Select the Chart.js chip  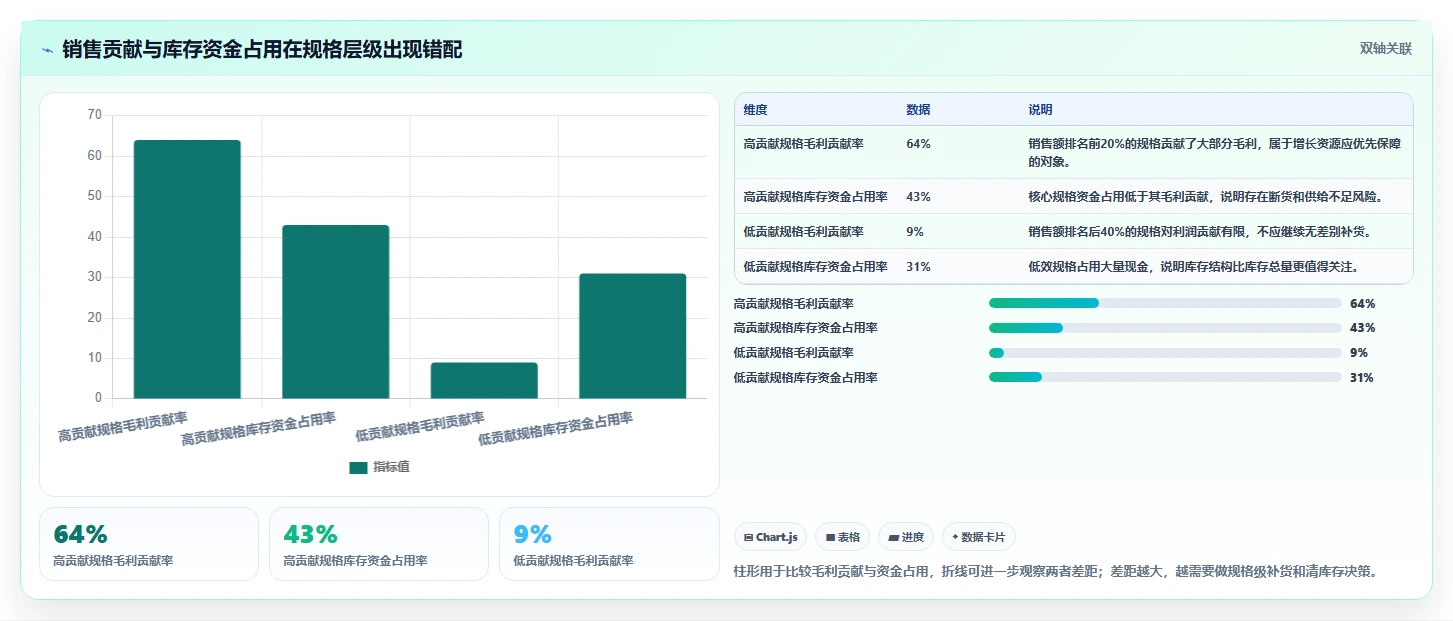coord(770,537)
